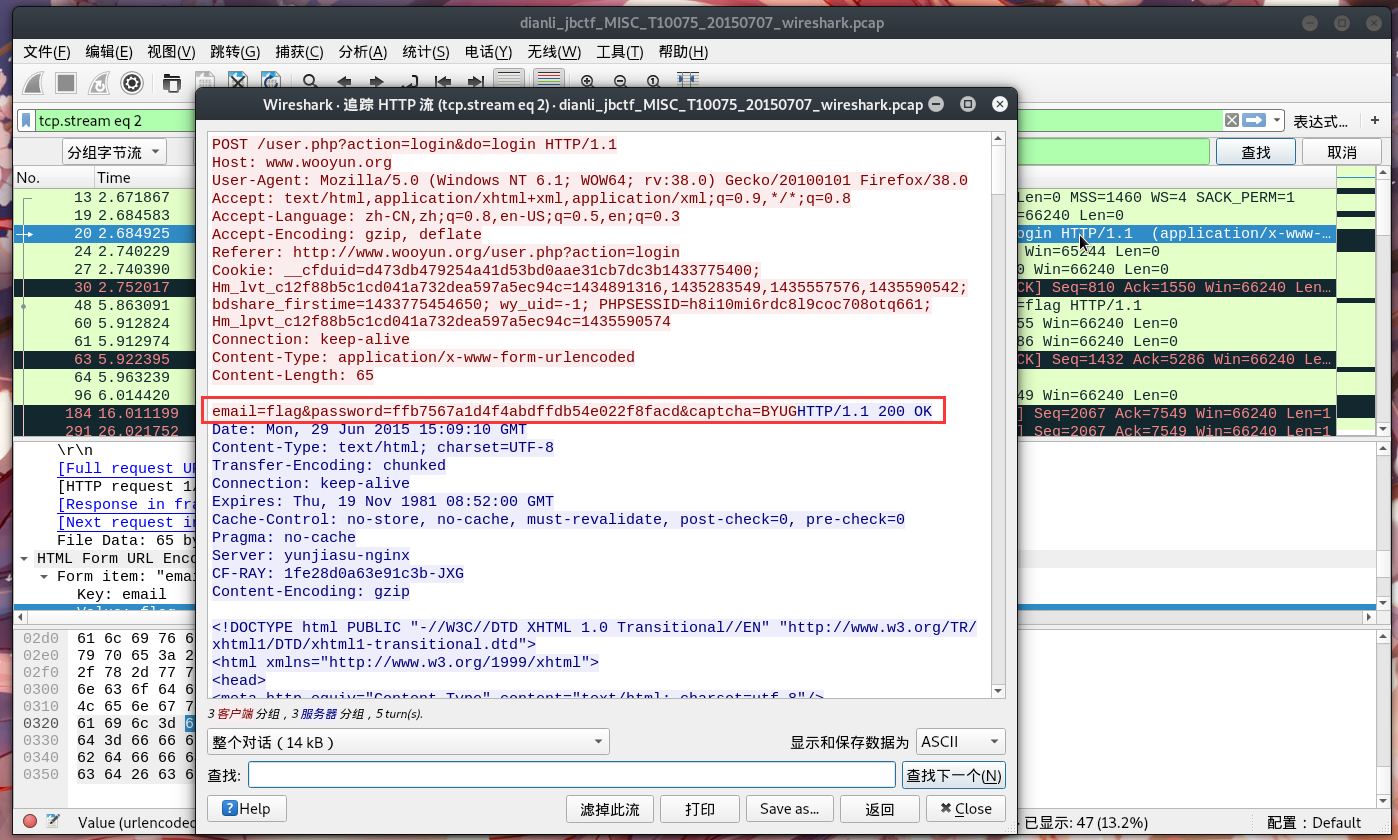Screen dimensions: 1398x840
Task: Open expert information status icon
Action: 30,822
